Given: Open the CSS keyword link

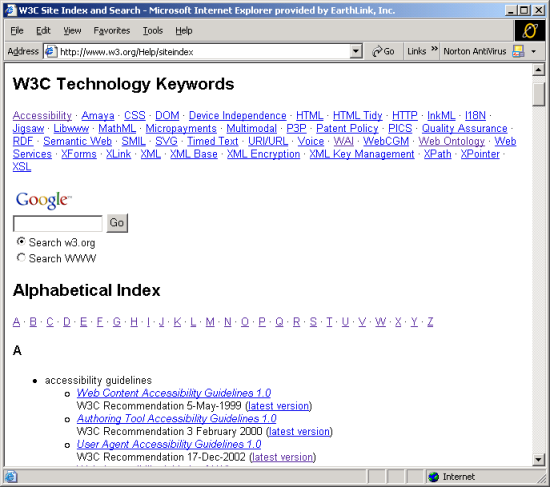Looking at the screenshot, I should (x=135, y=115).
